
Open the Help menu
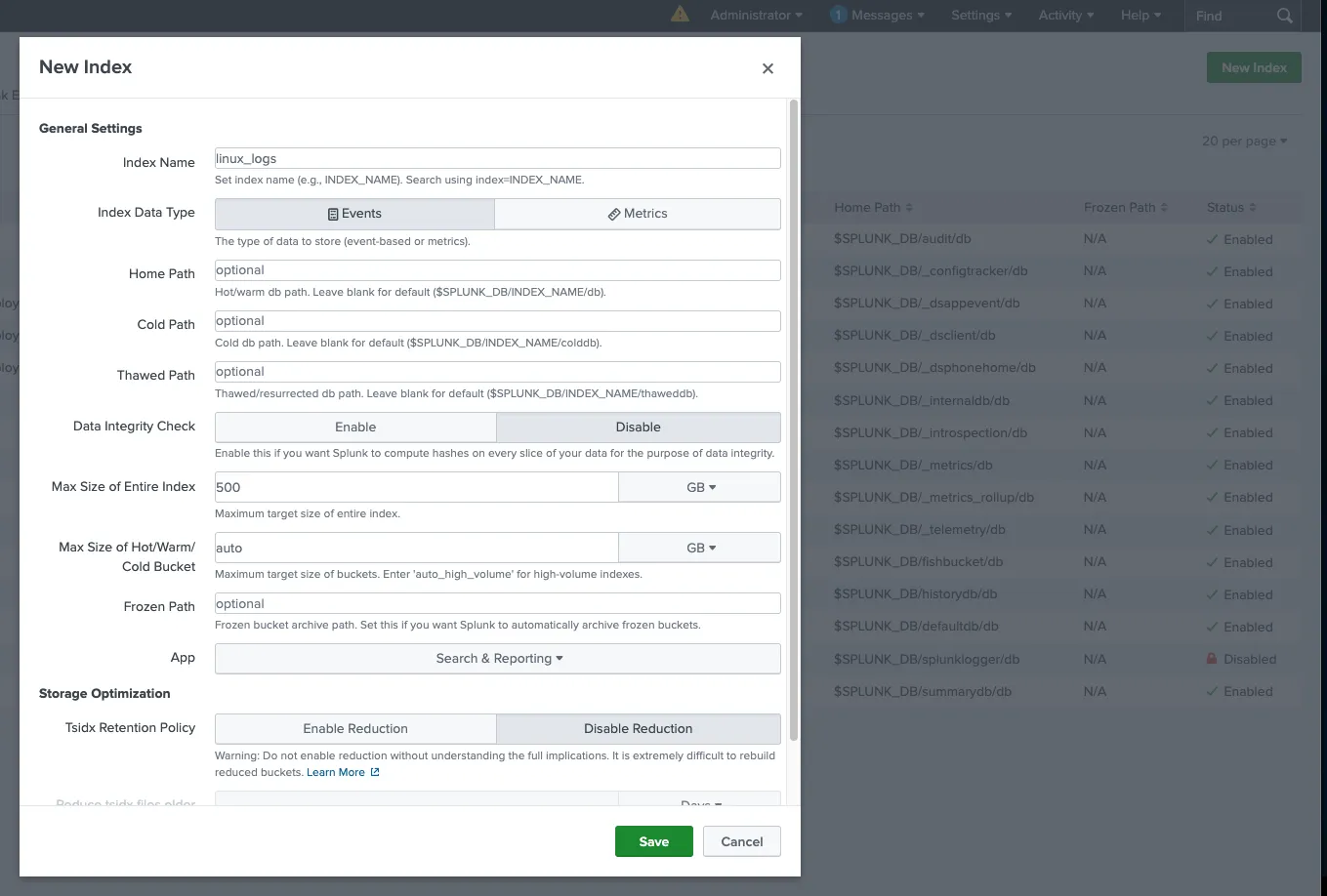1140,15
